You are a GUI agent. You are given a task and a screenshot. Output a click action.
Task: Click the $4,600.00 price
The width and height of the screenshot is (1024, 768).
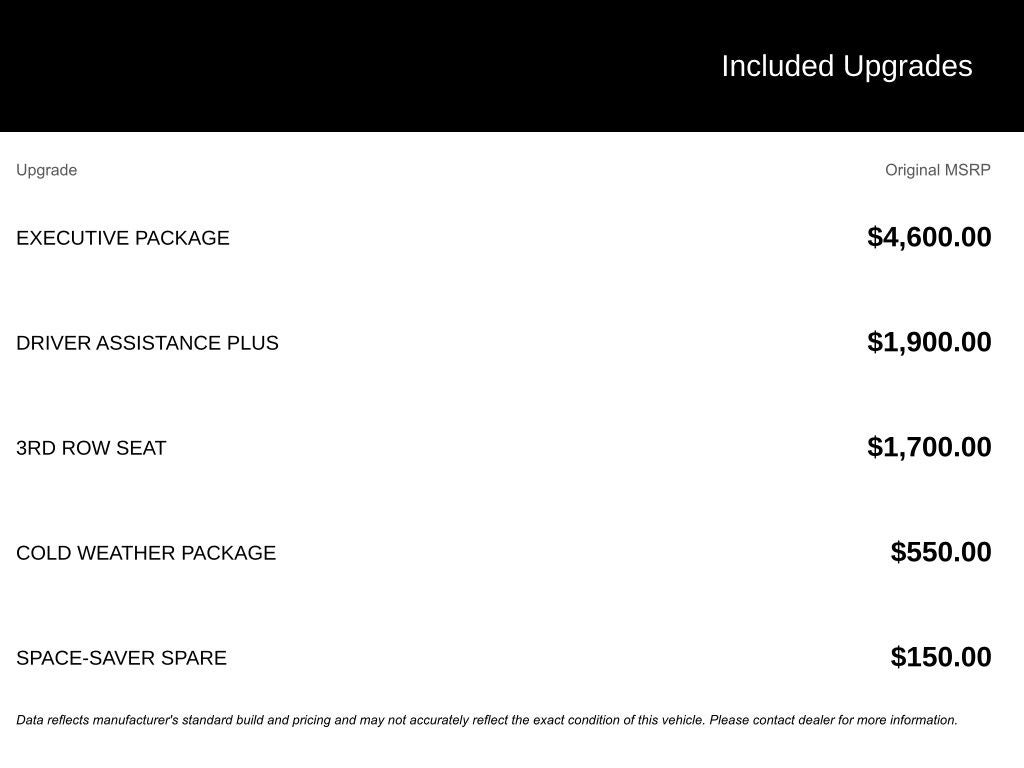click(x=929, y=237)
